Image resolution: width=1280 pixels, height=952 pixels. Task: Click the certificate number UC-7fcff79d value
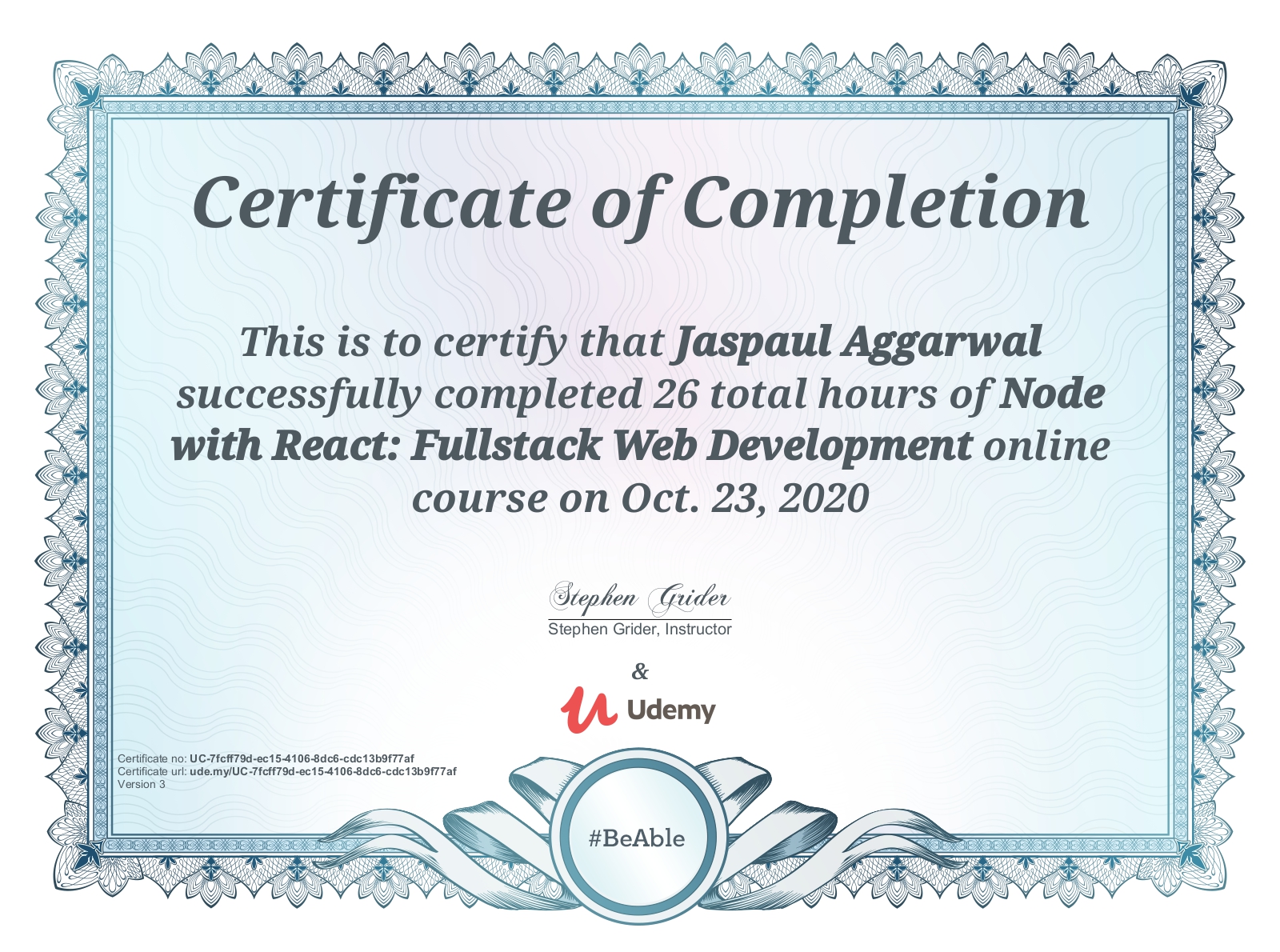click(302, 758)
